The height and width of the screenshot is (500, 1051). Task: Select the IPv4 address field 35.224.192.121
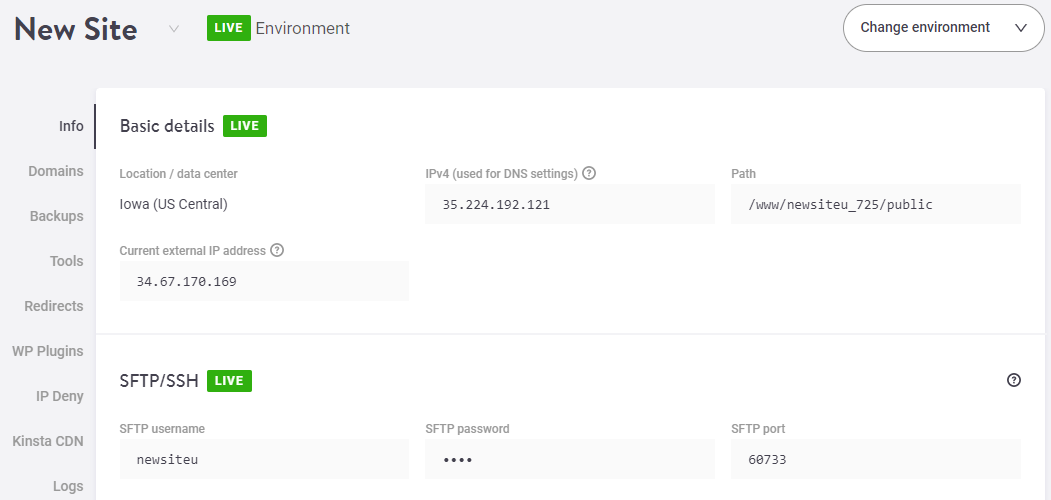click(x=570, y=204)
